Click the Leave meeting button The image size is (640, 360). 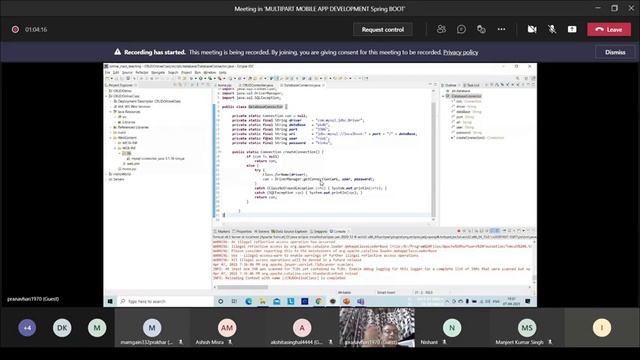coord(609,29)
